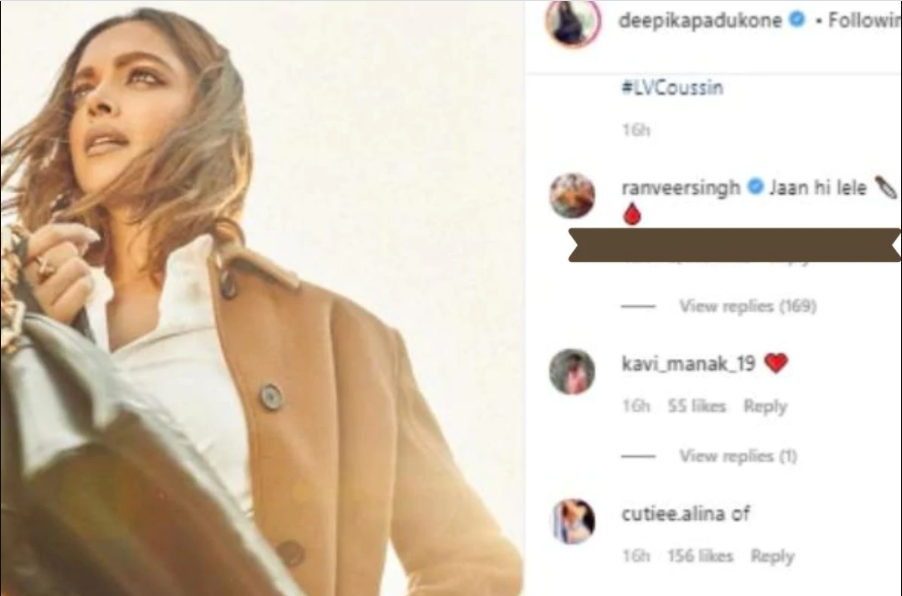
Task: View the 156 likes list
Action: coord(700,556)
